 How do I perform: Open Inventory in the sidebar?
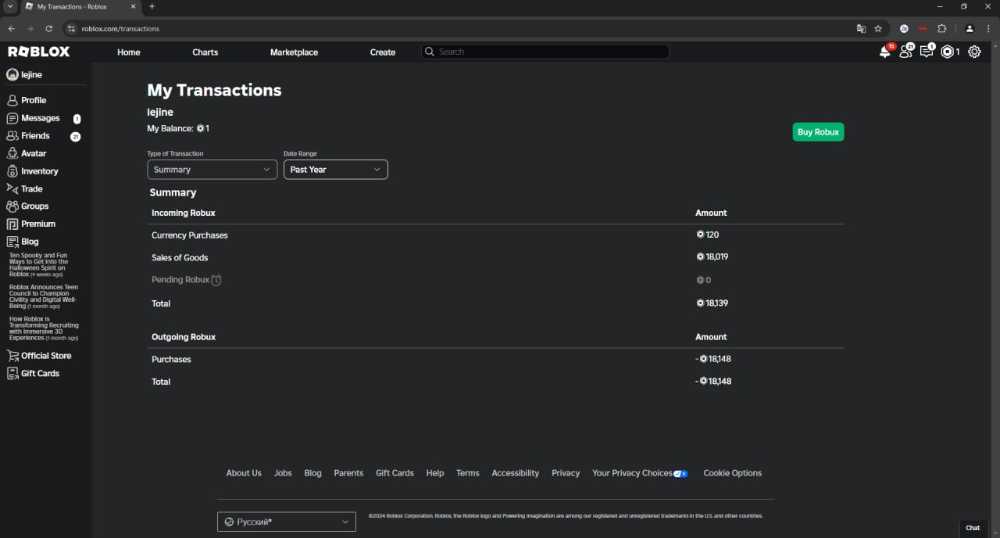tap(39, 171)
